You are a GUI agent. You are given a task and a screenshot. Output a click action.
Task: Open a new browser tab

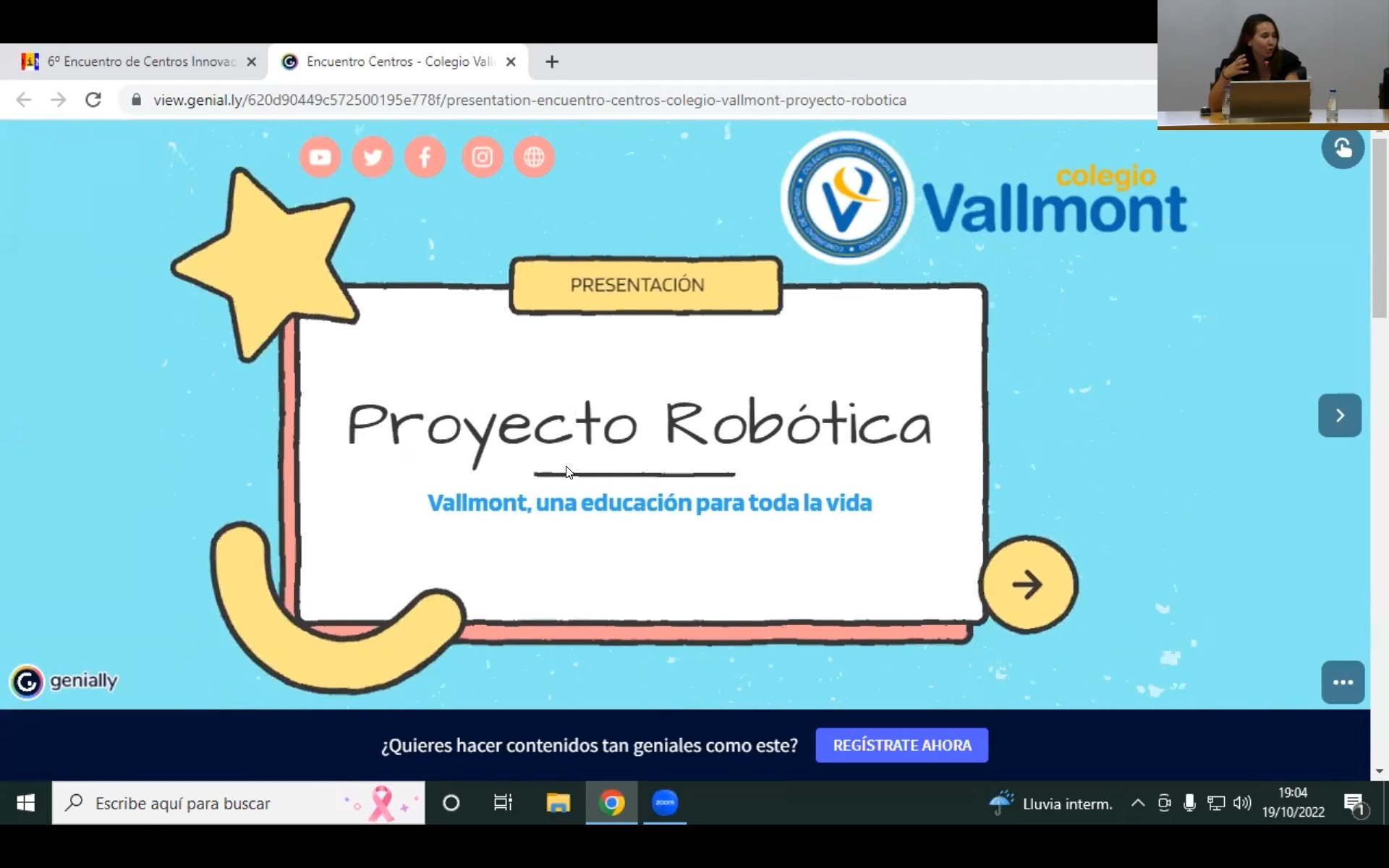(552, 61)
